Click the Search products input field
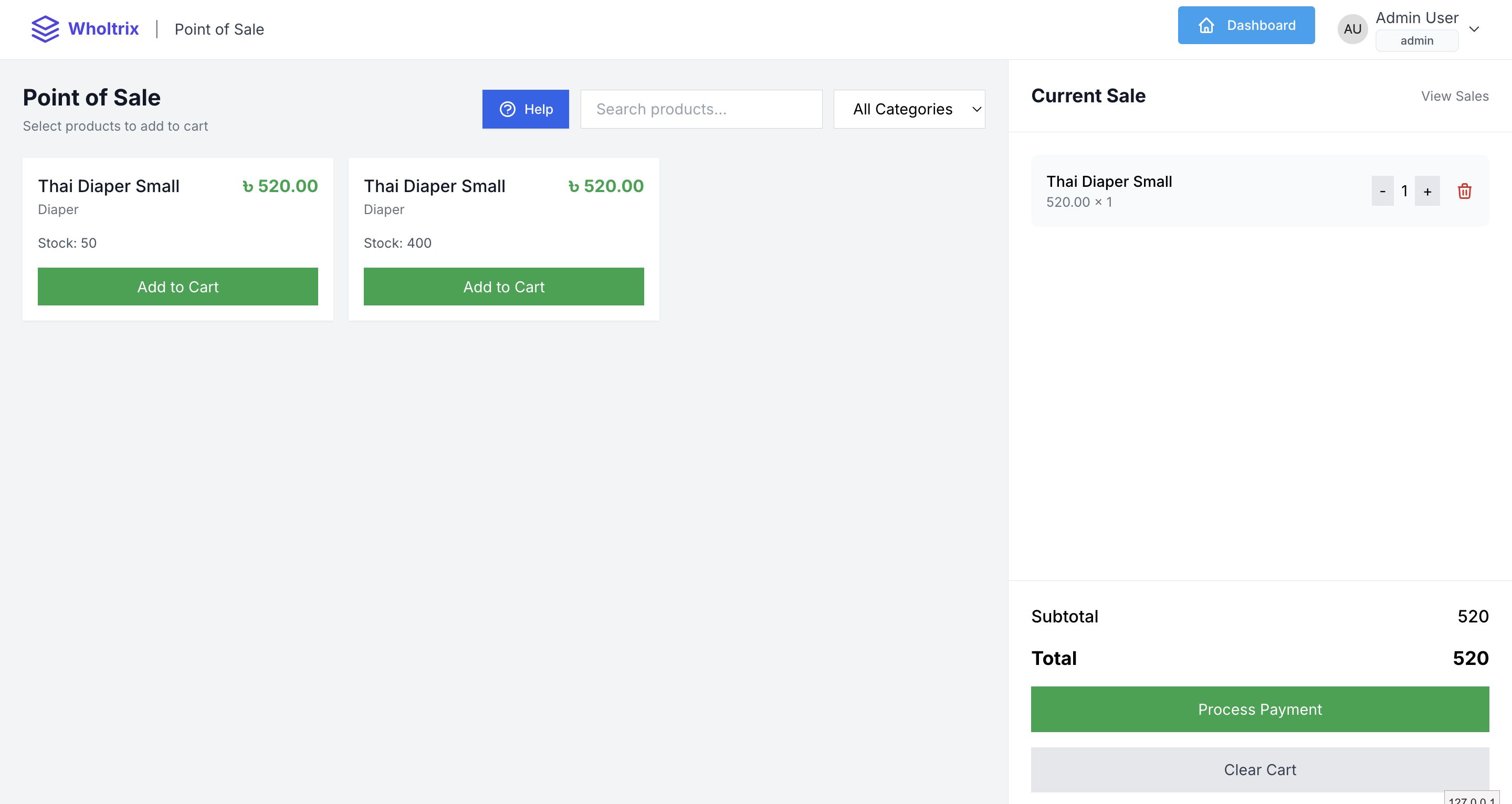This screenshot has width=1512, height=804. tap(701, 109)
